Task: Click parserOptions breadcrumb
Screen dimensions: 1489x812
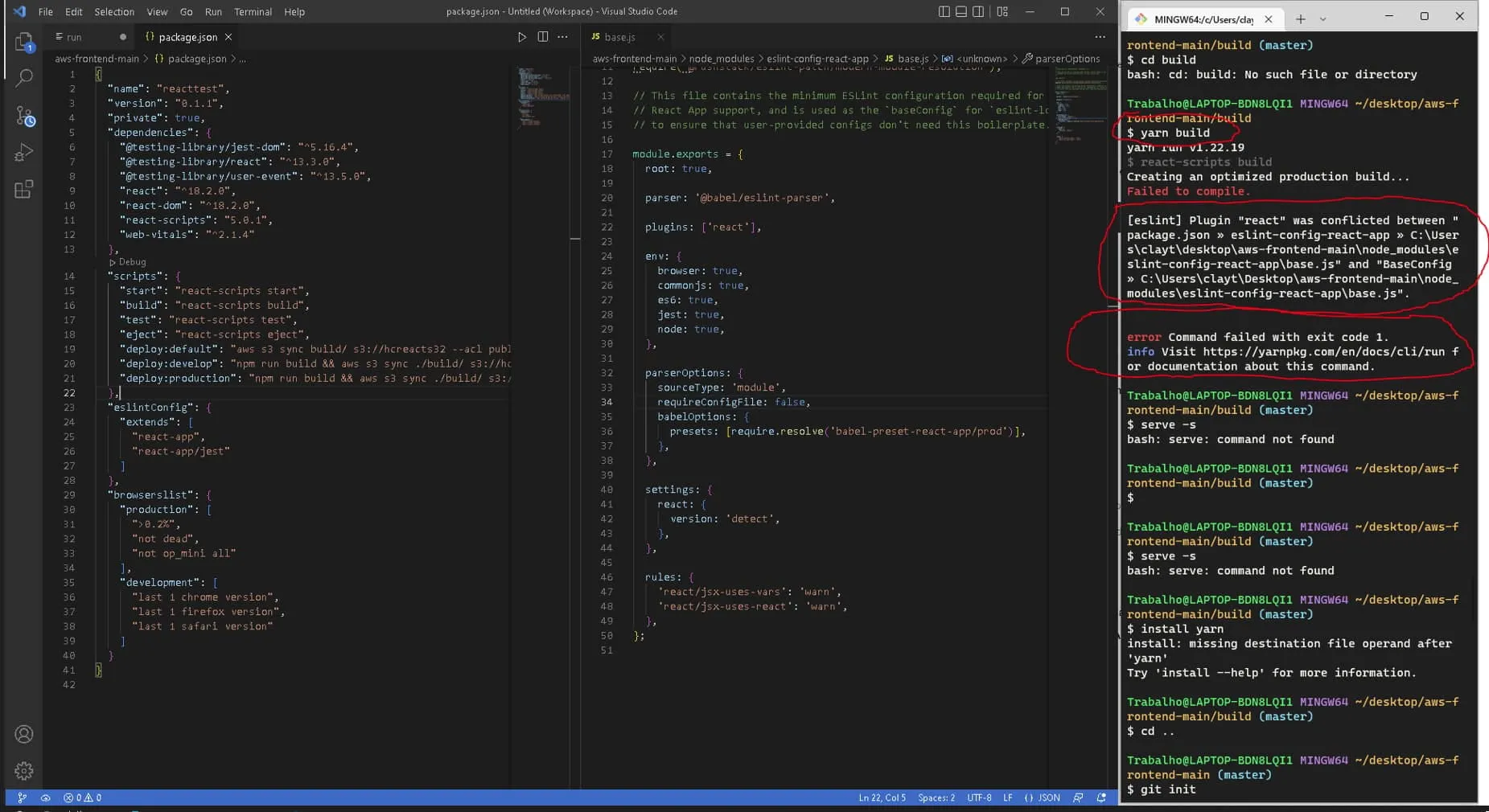Action: pos(1061,59)
